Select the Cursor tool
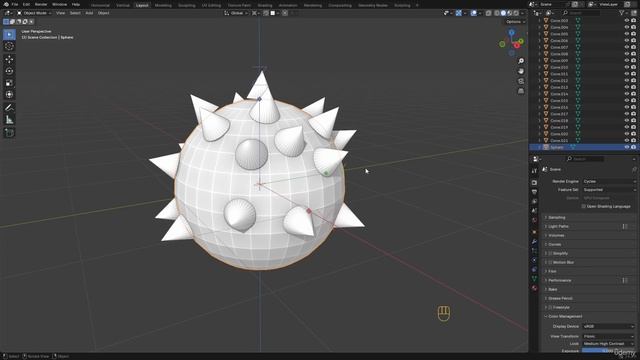The height and width of the screenshot is (360, 640). point(9,47)
